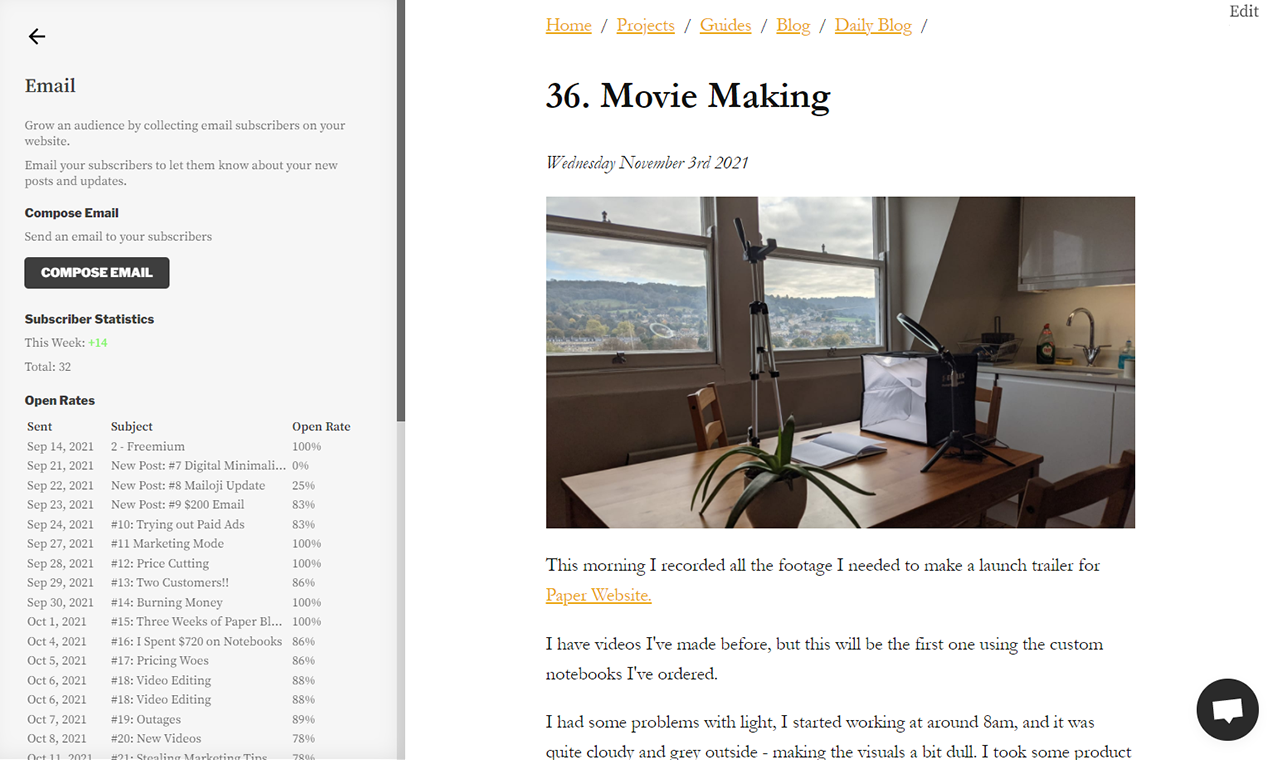The image size is (1270, 760).
Task: Click the 'New Post: #9 $200 Email' entry
Action: pyautogui.click(x=178, y=504)
